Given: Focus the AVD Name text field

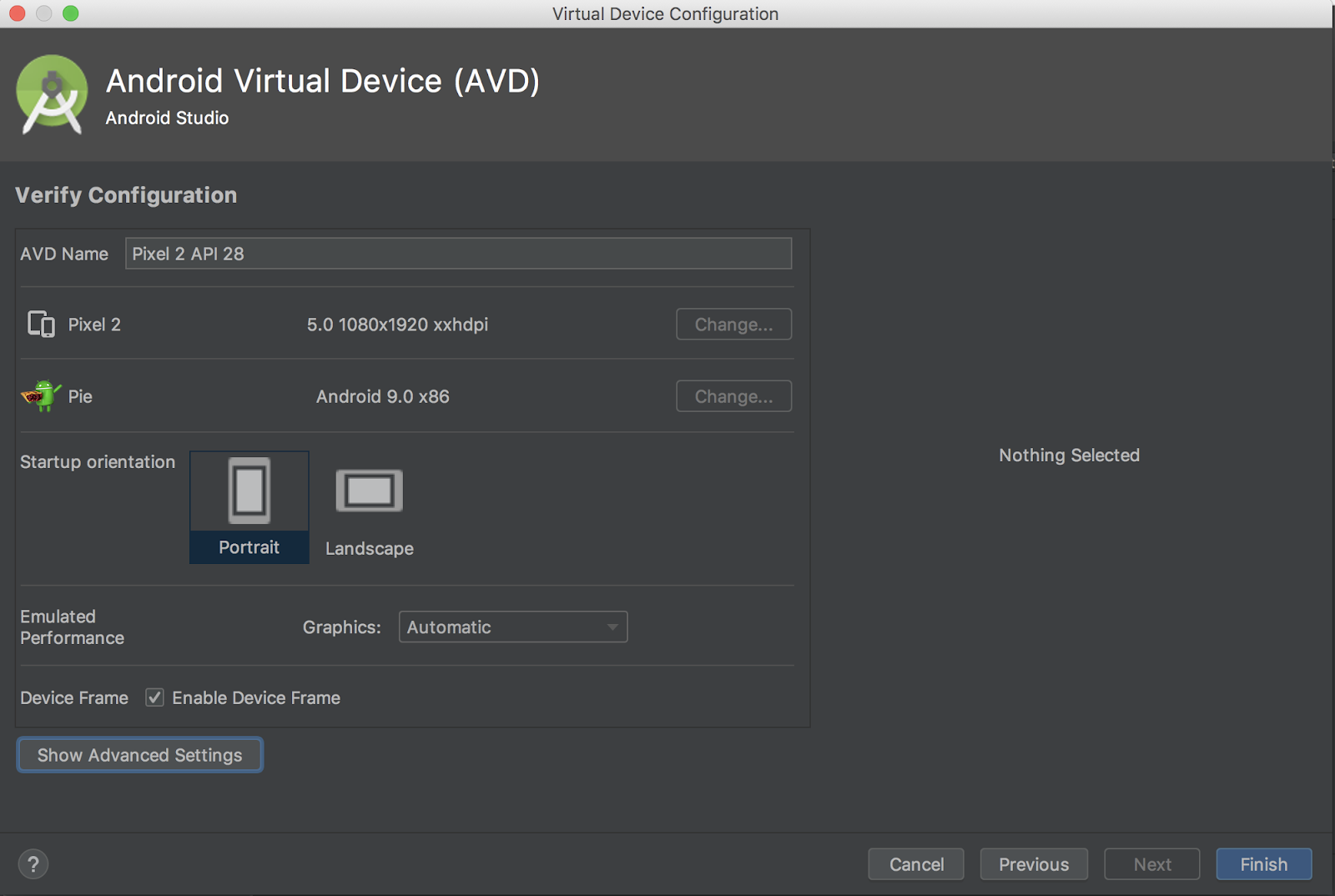Looking at the screenshot, I should pyautogui.click(x=458, y=254).
